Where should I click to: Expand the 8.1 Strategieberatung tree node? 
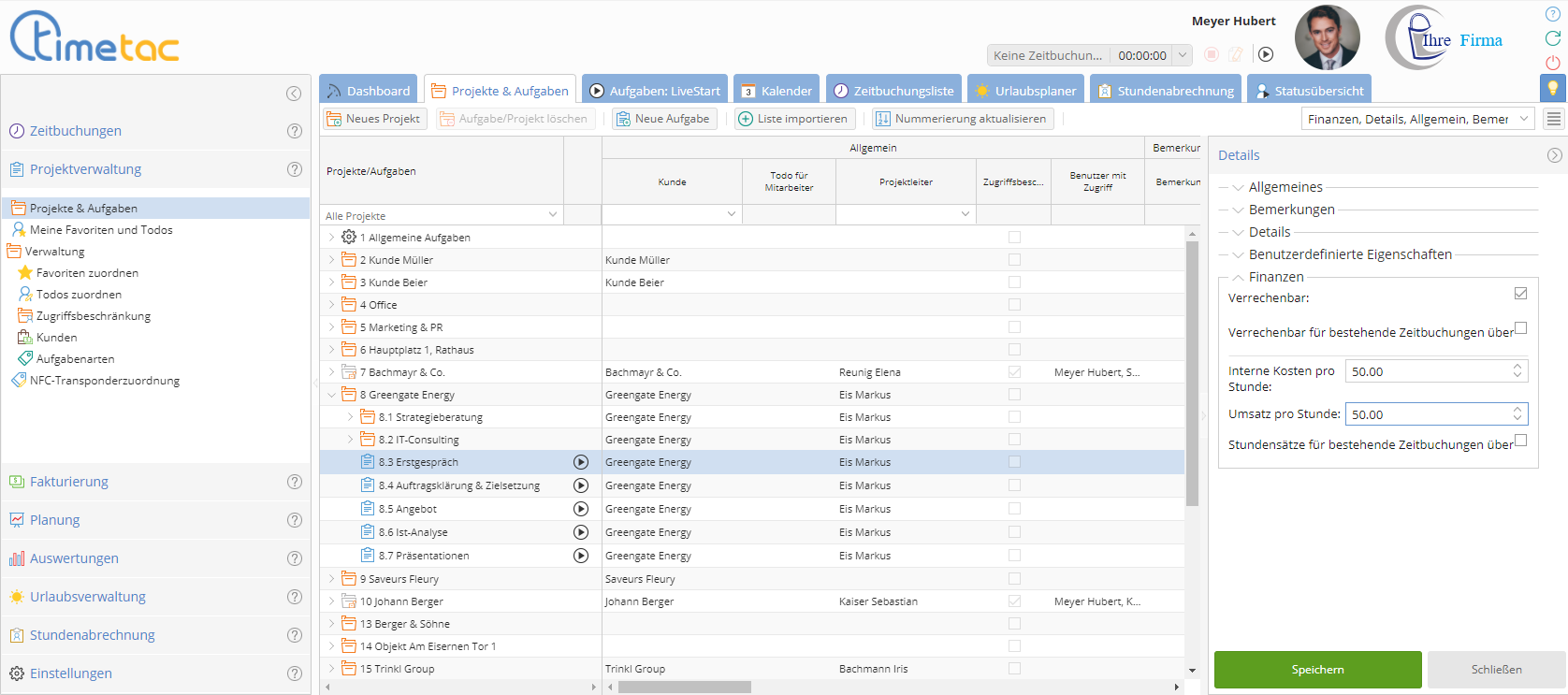pyautogui.click(x=351, y=417)
